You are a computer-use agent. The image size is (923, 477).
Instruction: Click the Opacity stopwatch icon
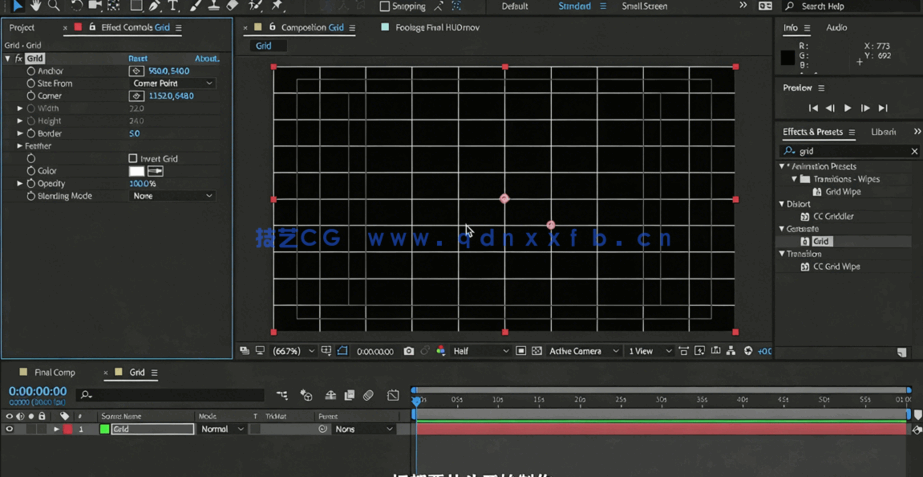31,184
